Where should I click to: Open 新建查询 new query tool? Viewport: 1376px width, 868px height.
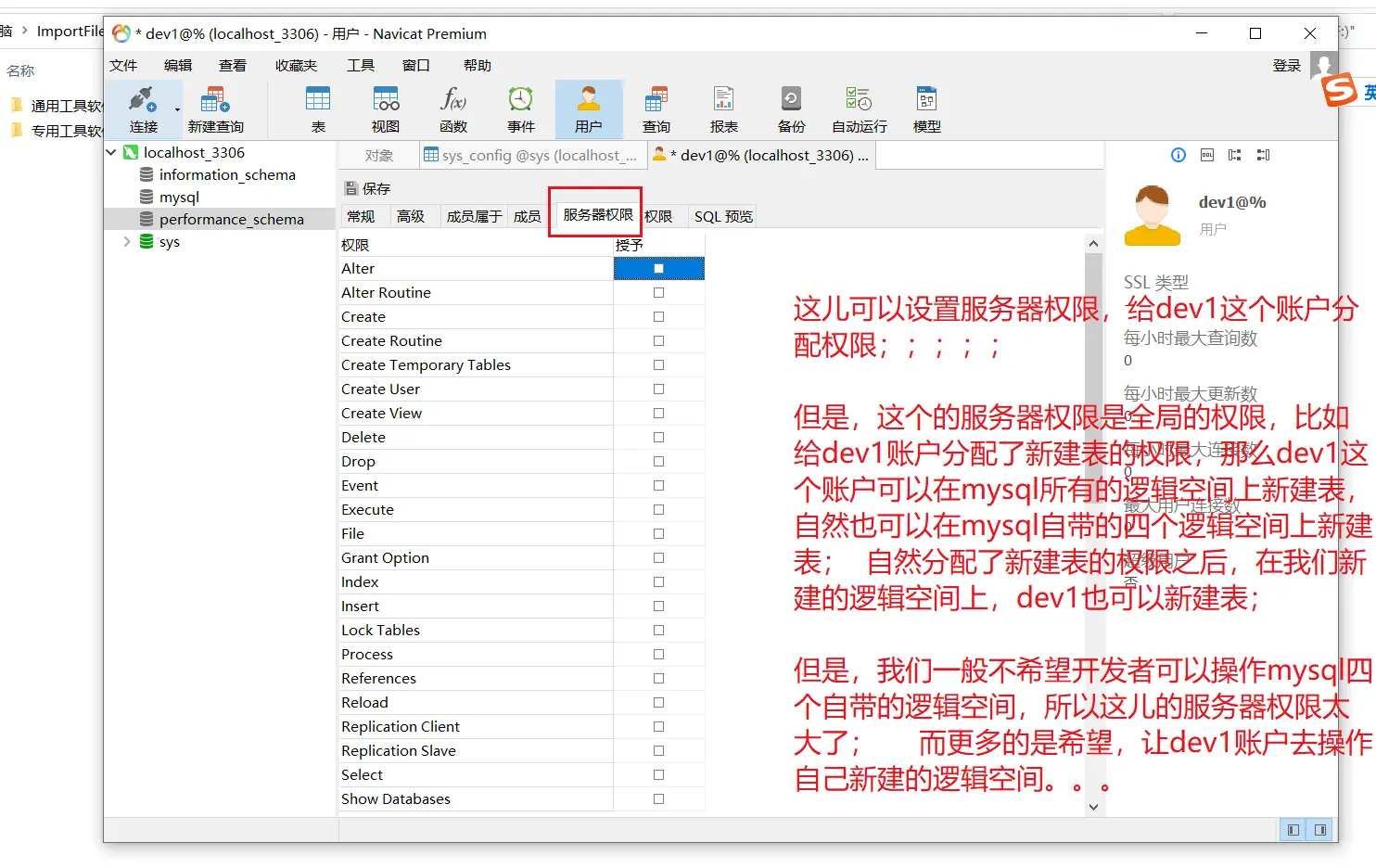[215, 100]
